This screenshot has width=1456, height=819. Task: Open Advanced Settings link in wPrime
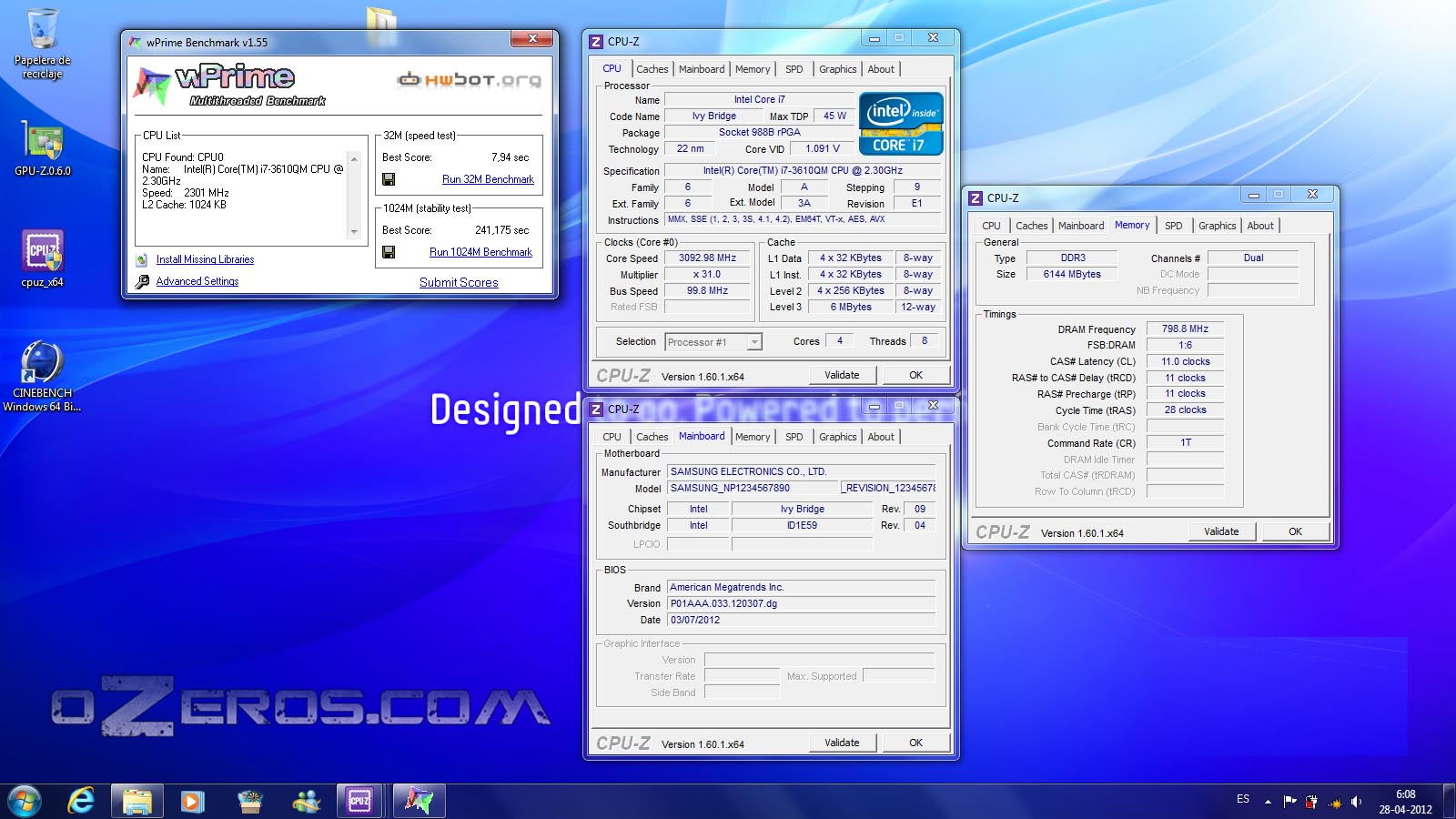tap(197, 281)
